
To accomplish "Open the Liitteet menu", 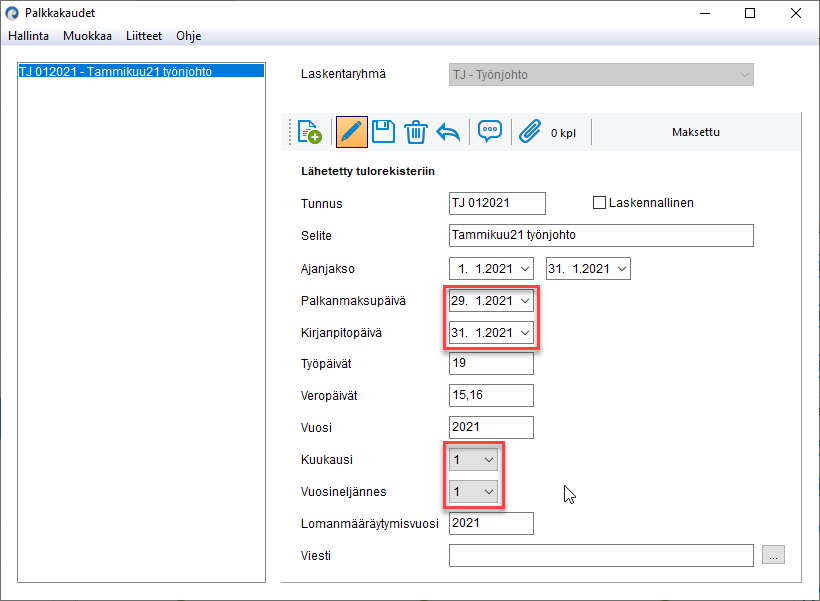I will coord(144,36).
